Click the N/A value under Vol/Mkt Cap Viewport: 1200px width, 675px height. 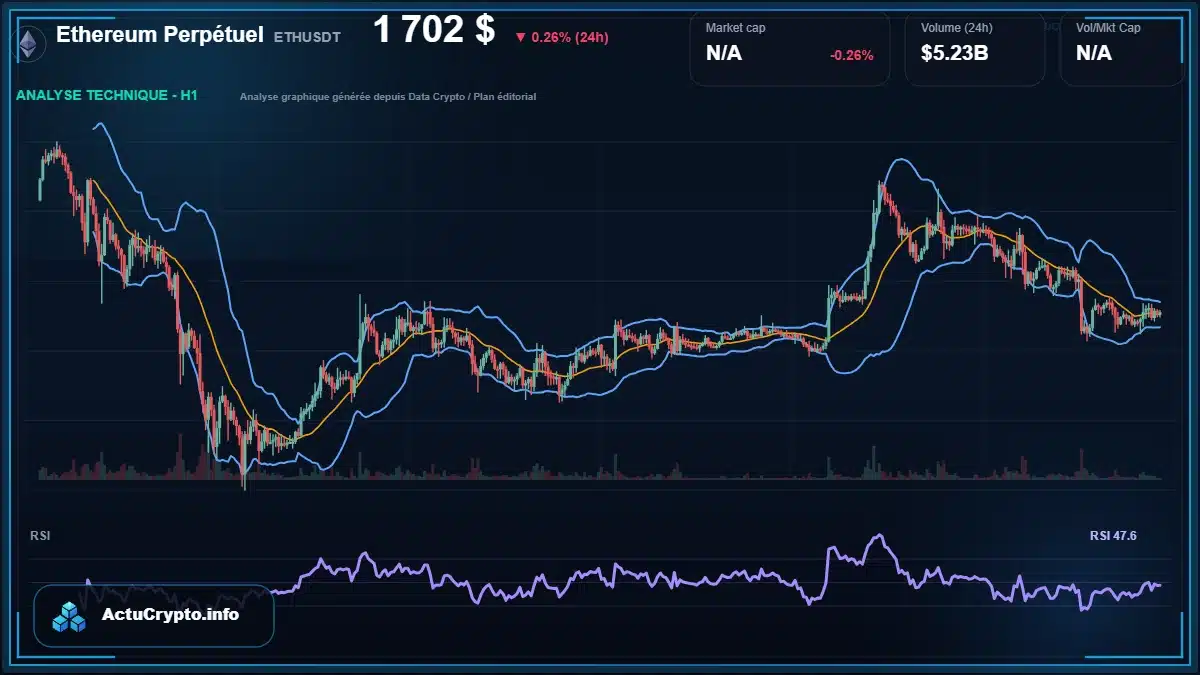(x=1094, y=53)
